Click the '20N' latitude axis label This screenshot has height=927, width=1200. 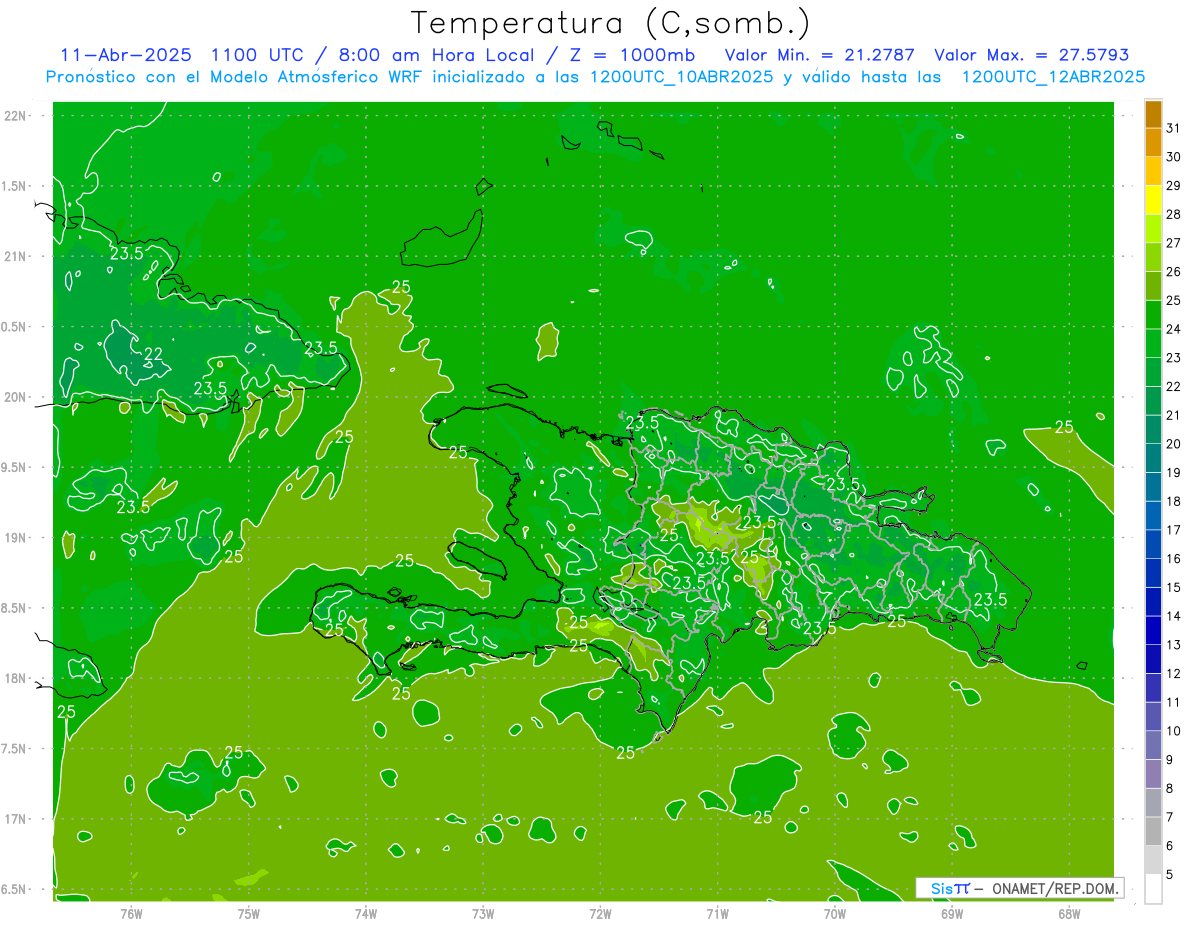click(x=15, y=397)
